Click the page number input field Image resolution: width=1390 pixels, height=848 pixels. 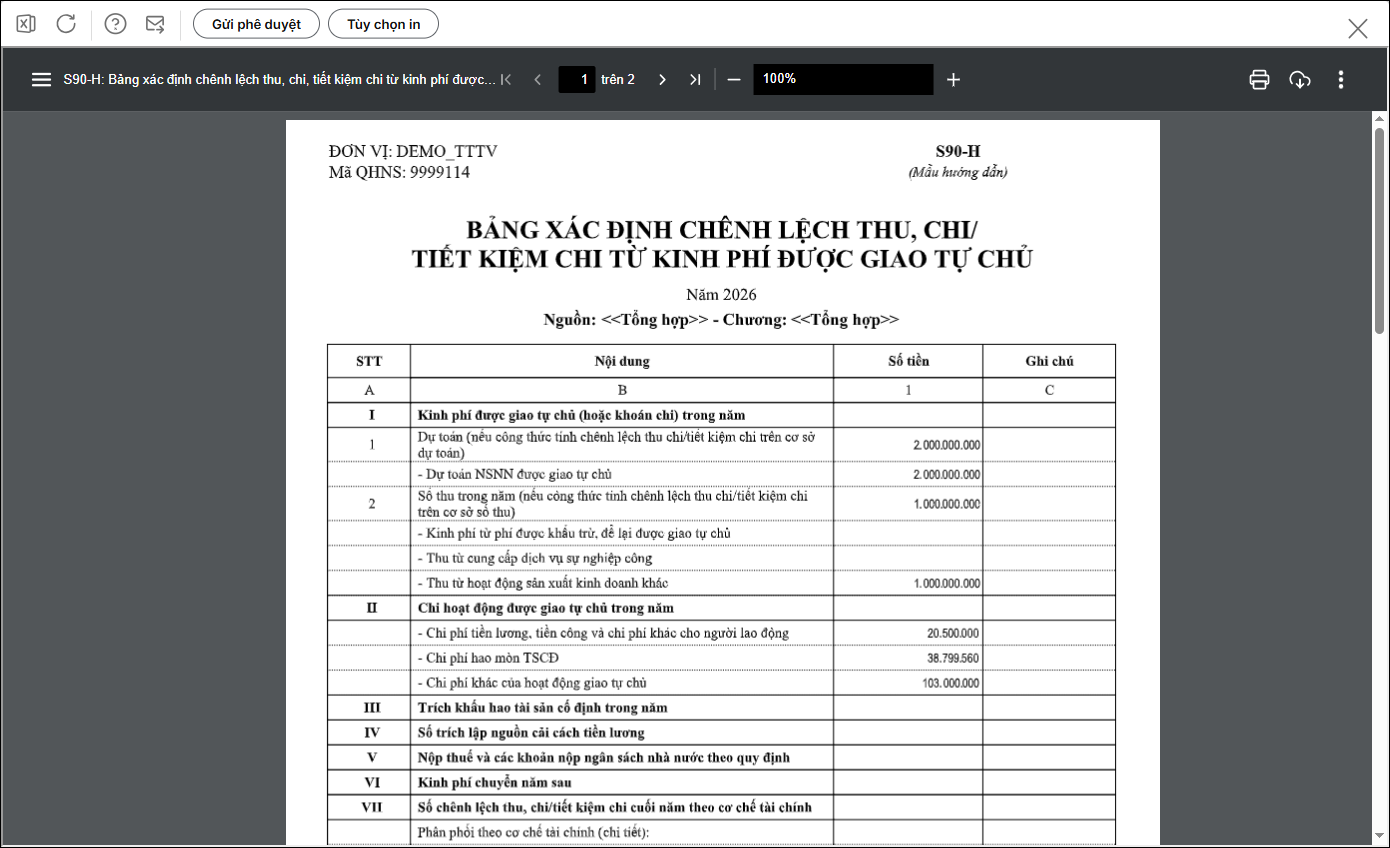[577, 80]
